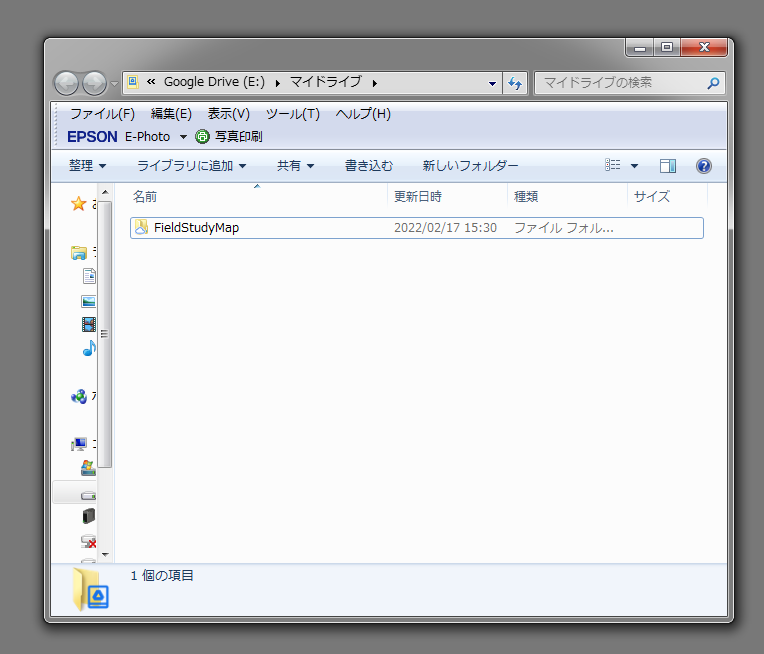Click the date 2022/02/17 15:30
The height and width of the screenshot is (654, 764).
445,228
